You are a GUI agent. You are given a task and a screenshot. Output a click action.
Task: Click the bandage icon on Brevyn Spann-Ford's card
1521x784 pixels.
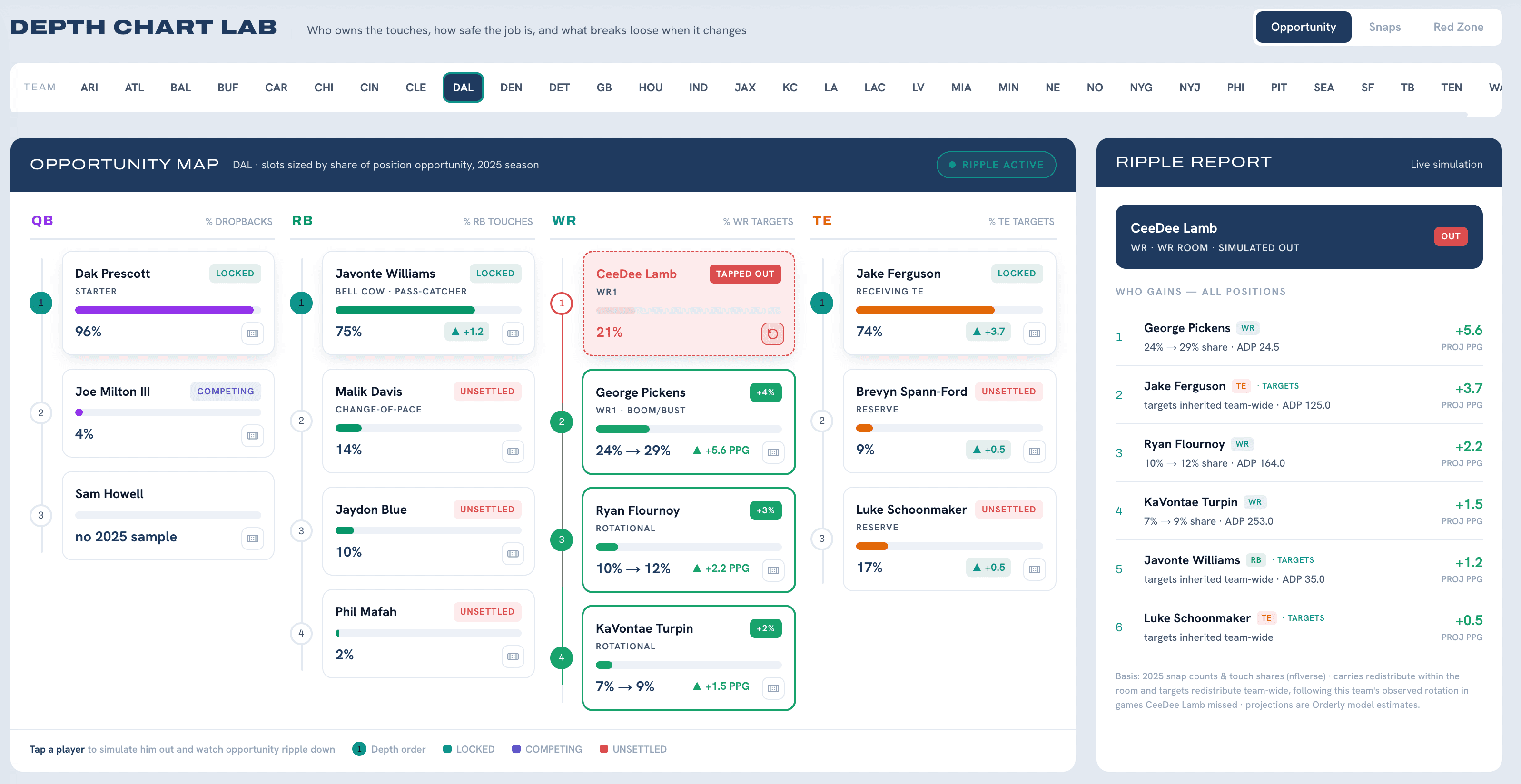[1035, 451]
